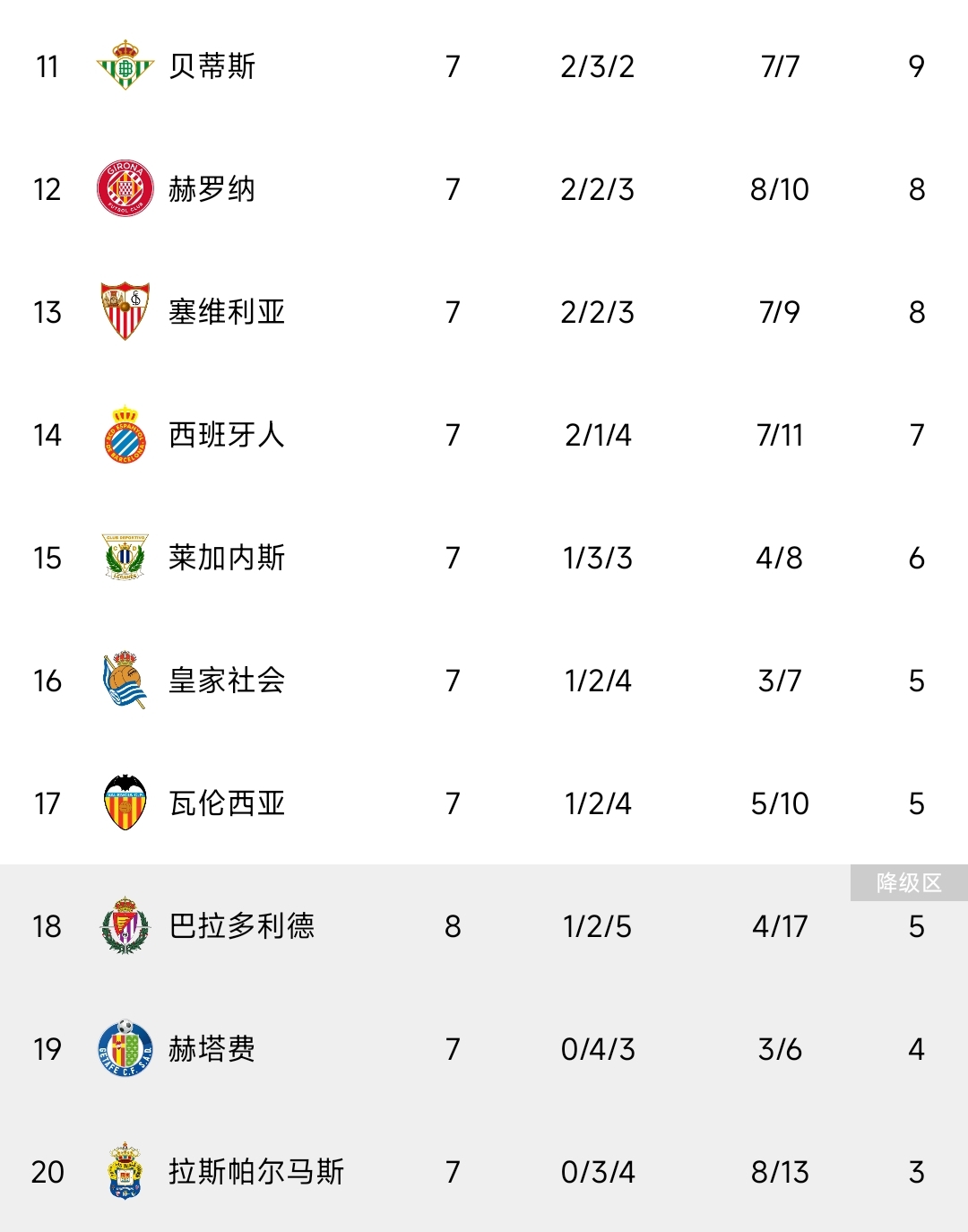The width and height of the screenshot is (968, 1232).
Task: Select the Espanyol club crest
Action: tap(125, 434)
